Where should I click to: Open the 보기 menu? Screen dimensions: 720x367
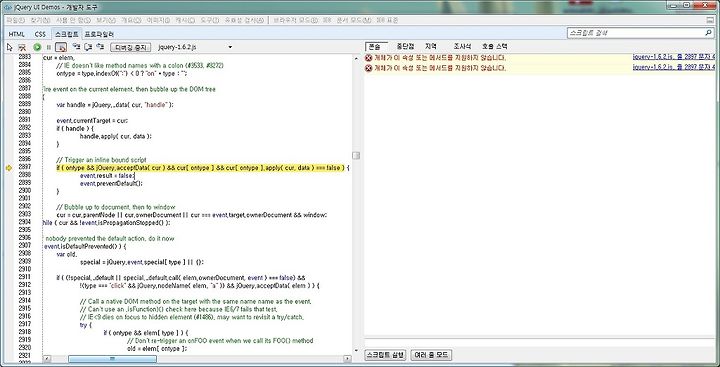point(106,20)
